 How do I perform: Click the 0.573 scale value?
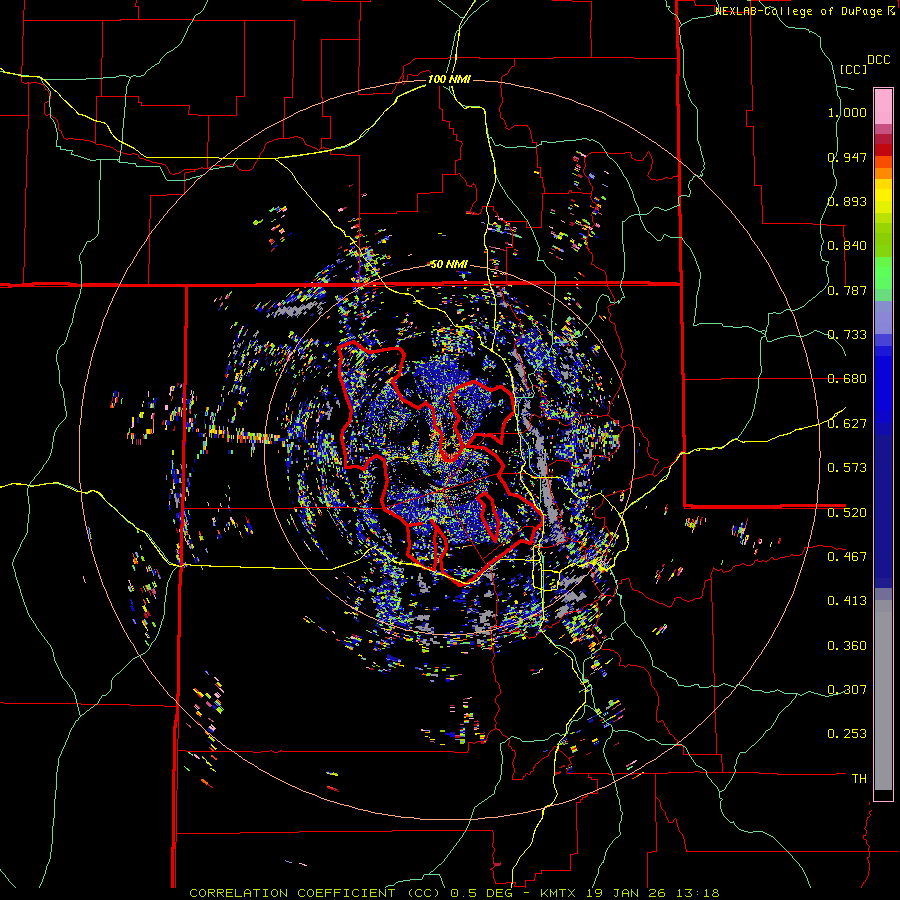(x=847, y=468)
